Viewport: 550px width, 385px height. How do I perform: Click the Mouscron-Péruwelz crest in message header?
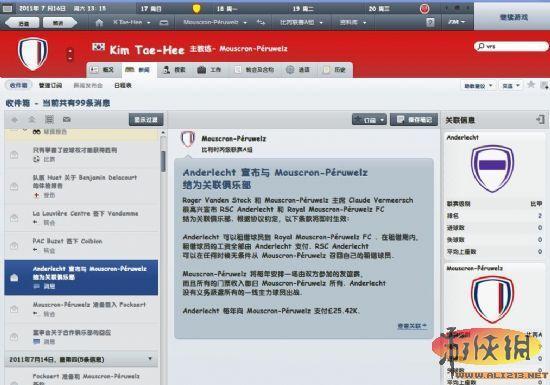(188, 139)
